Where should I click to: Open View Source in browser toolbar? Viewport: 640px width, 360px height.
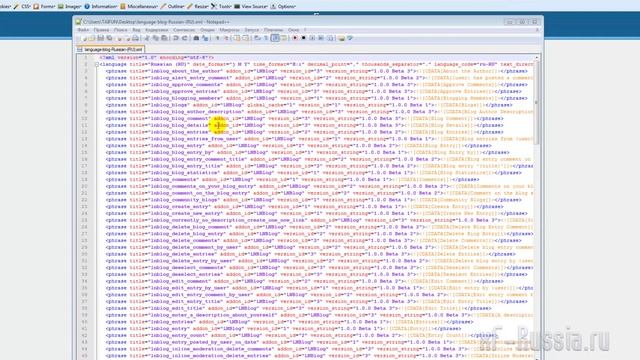tap(251, 6)
